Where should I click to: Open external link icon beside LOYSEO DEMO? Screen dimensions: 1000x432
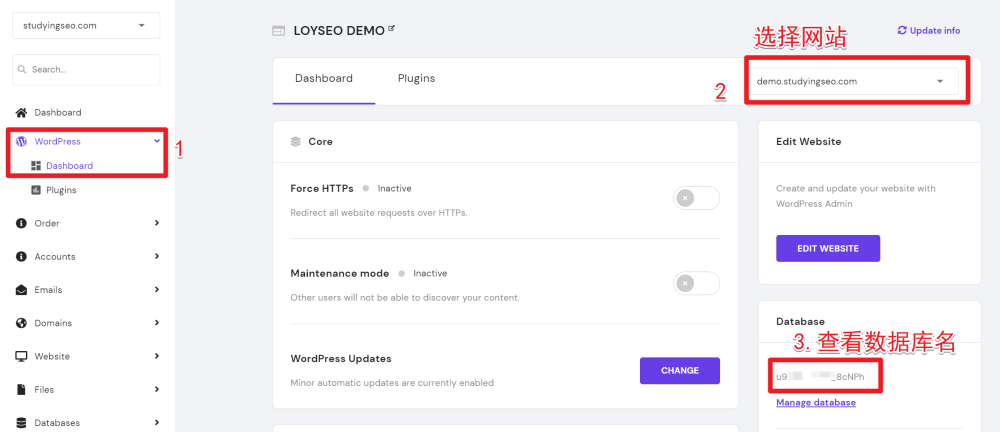392,28
